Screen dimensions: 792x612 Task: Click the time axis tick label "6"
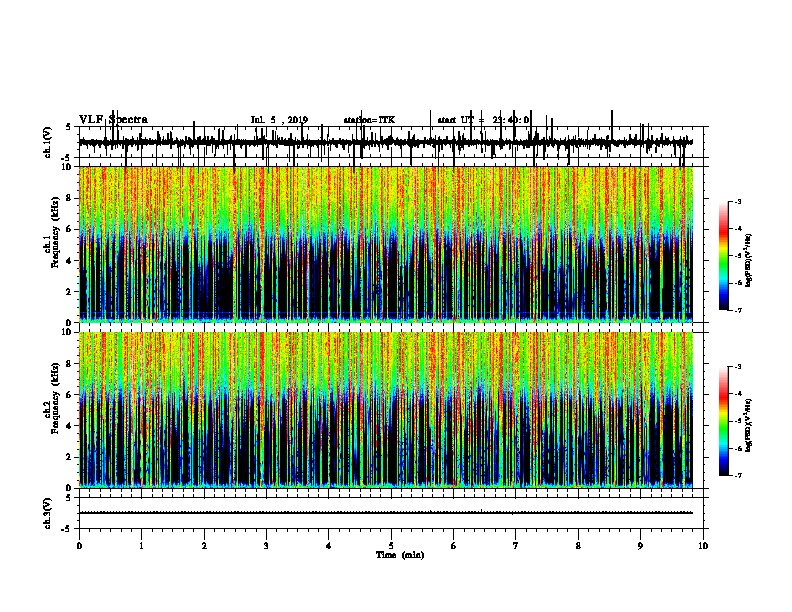tap(454, 546)
